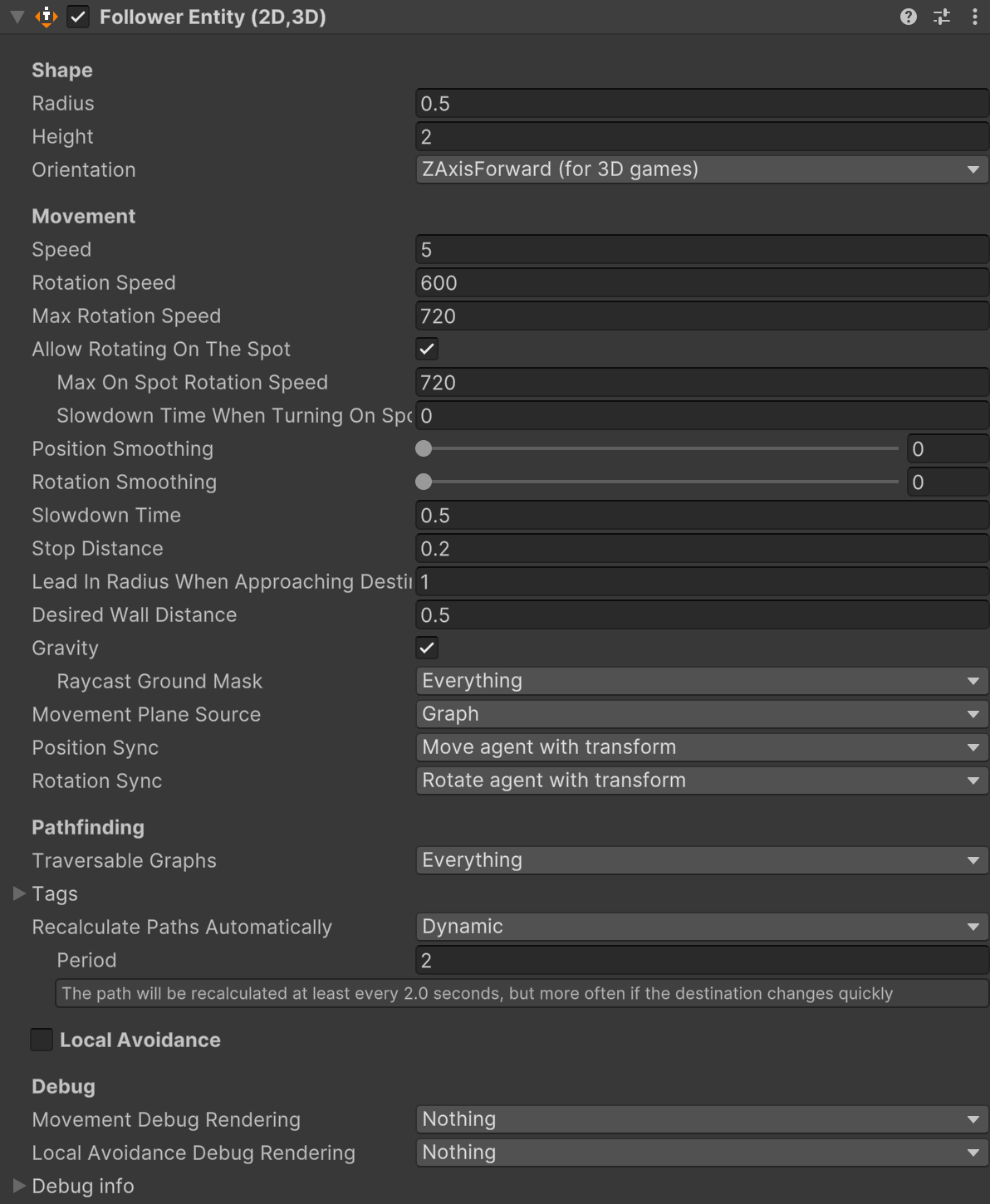Click the Rotation Smoothing slider handle
This screenshot has height=1204, width=990.
424,482
